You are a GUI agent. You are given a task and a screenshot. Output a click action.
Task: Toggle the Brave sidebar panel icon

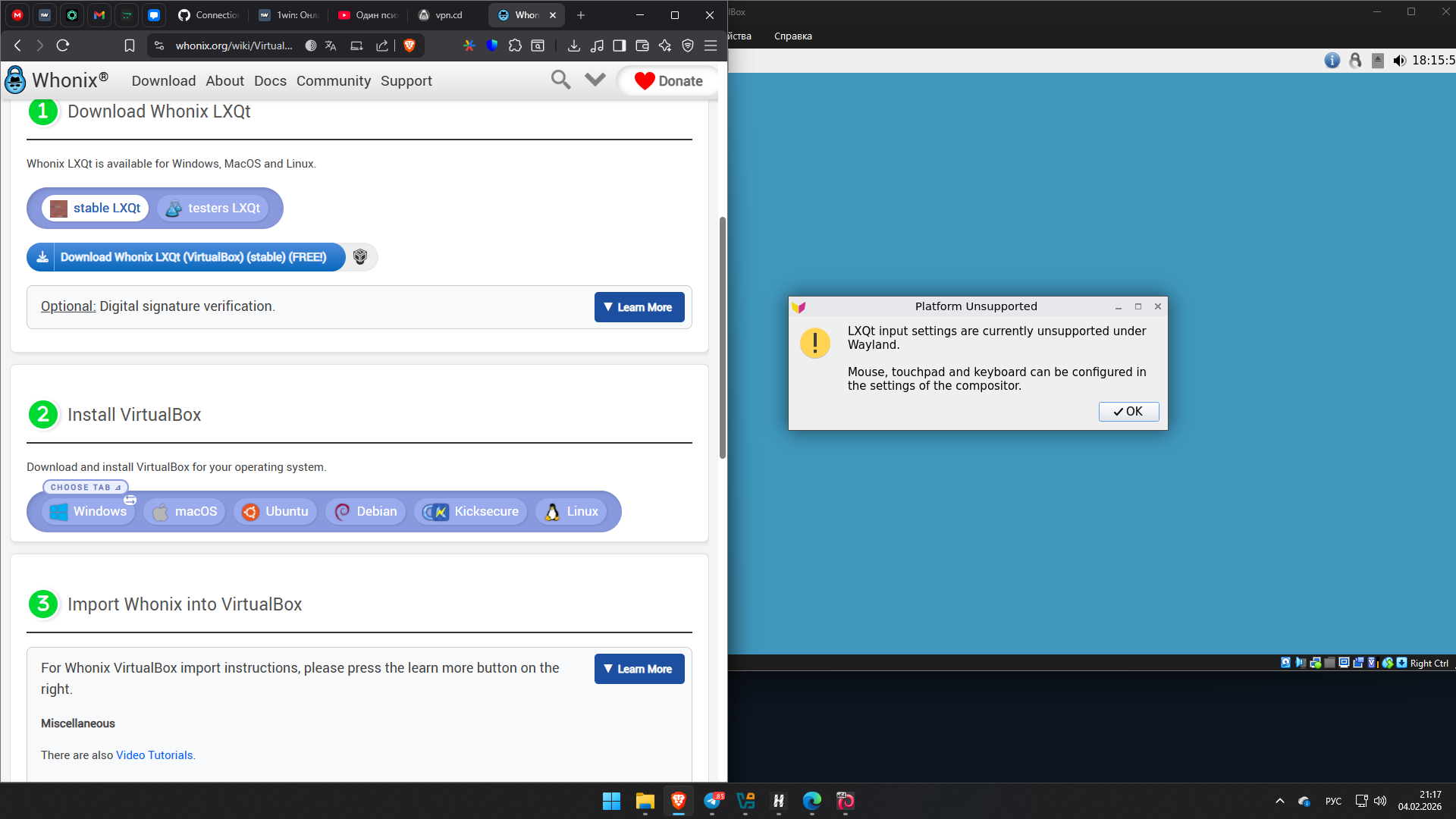pos(620,45)
